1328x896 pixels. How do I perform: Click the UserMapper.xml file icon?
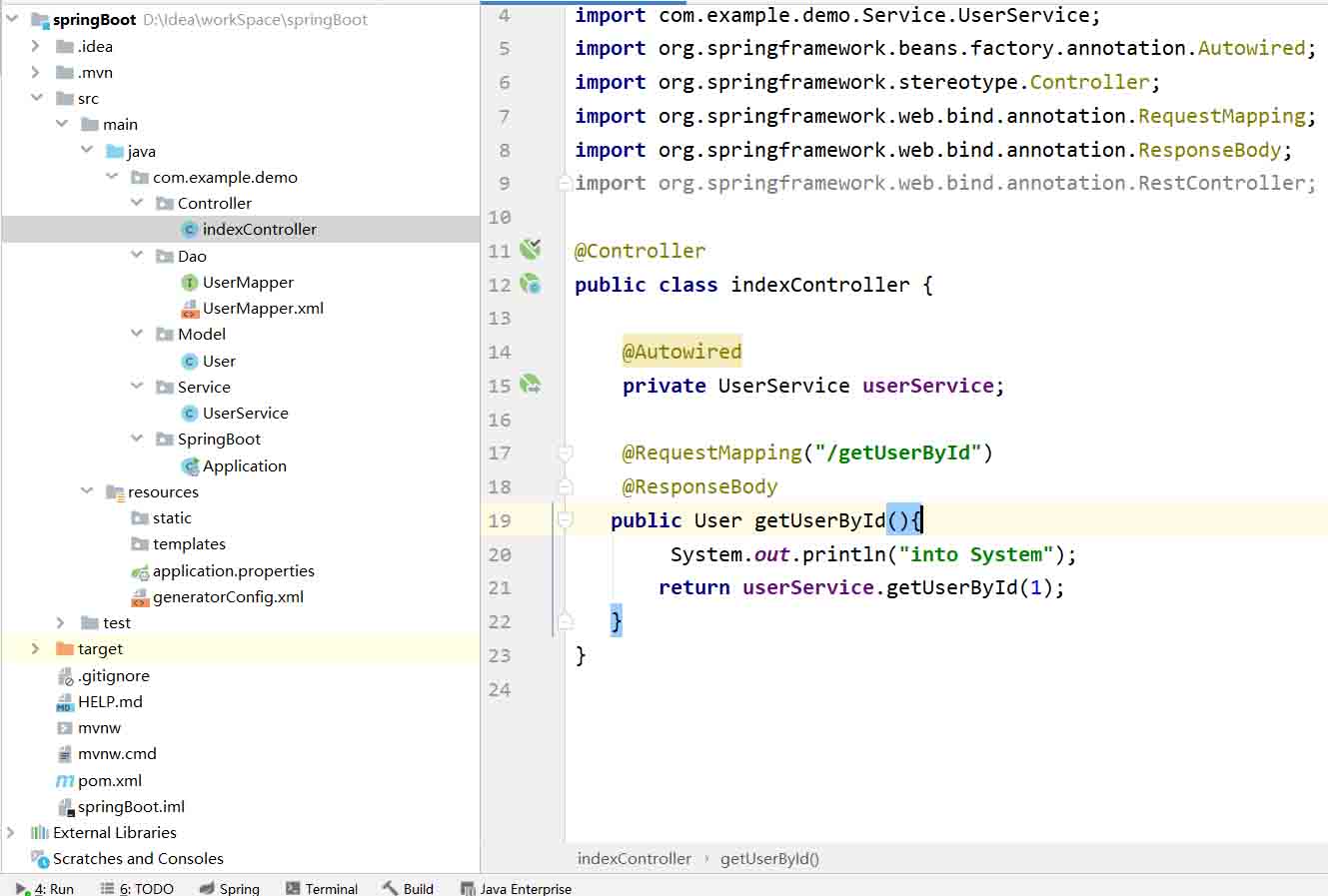(x=190, y=309)
